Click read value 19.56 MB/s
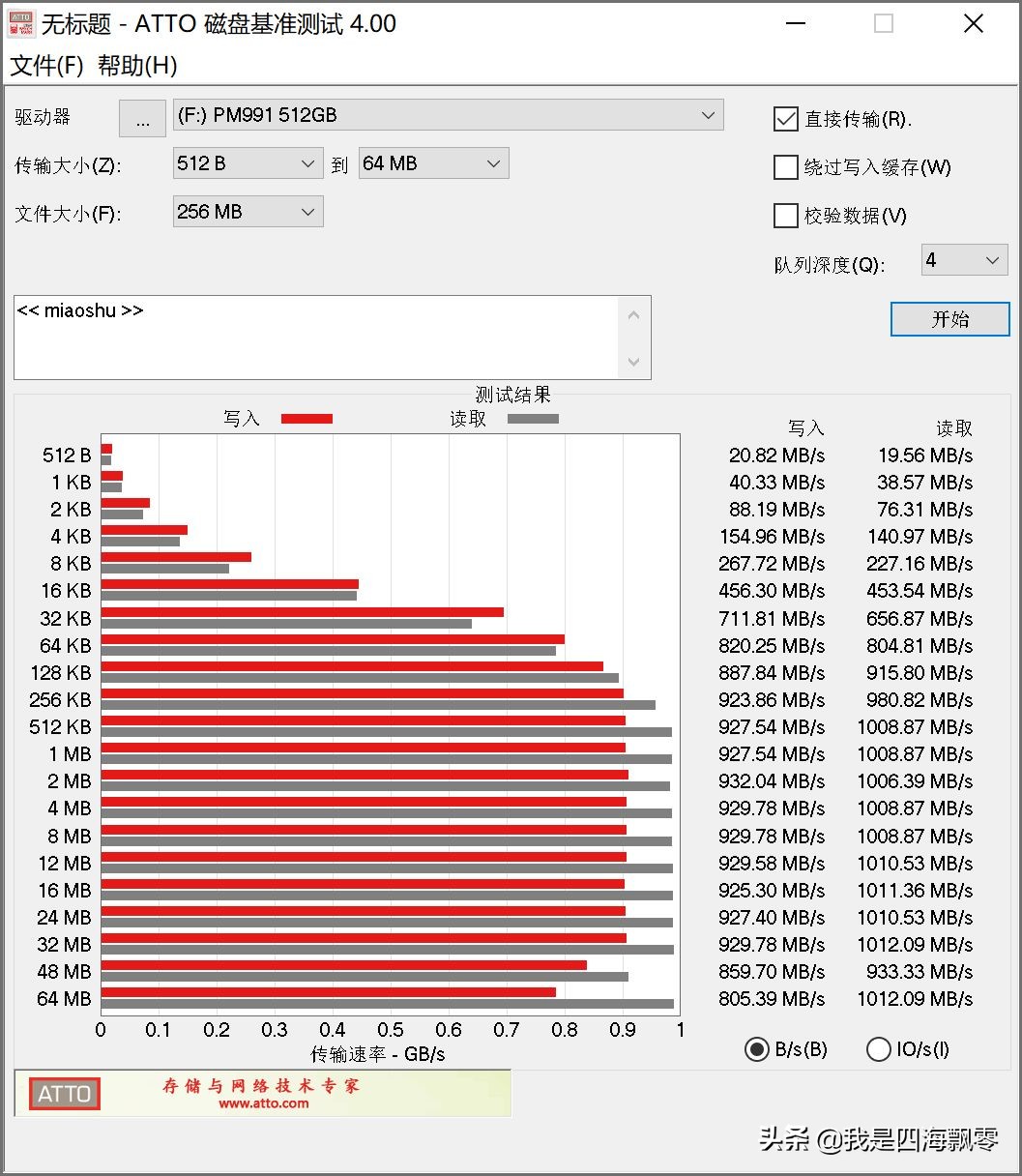 (925, 456)
